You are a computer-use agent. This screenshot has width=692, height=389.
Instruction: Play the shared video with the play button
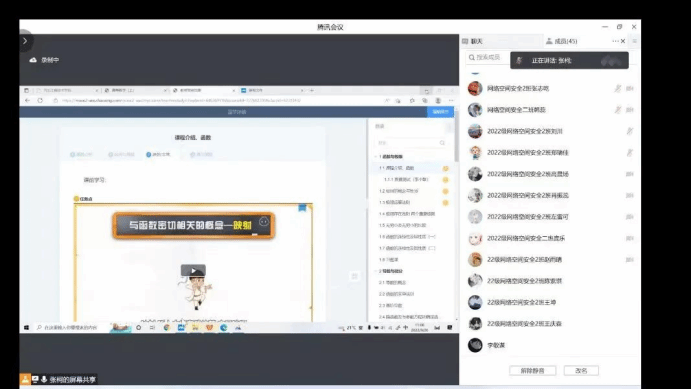[193, 270]
